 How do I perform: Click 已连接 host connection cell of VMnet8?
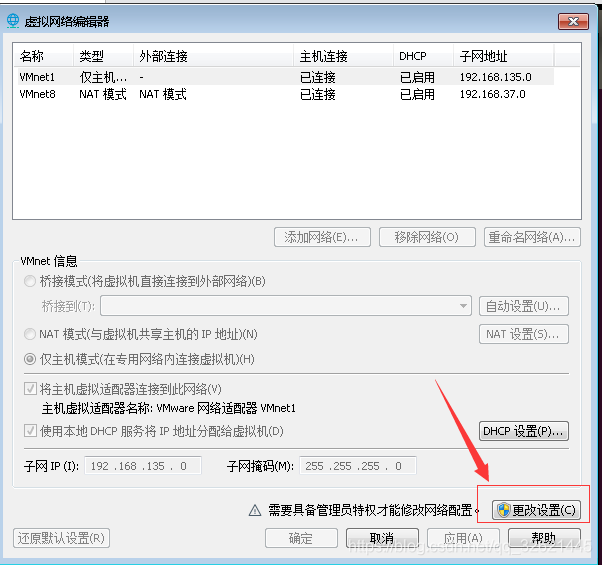pos(318,94)
